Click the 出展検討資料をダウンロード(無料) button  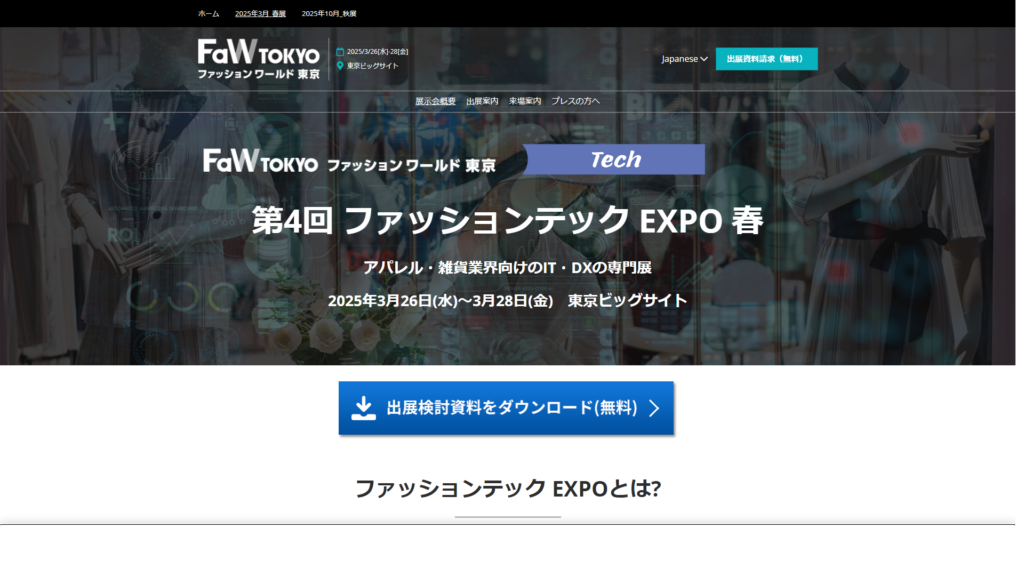[x=506, y=408]
